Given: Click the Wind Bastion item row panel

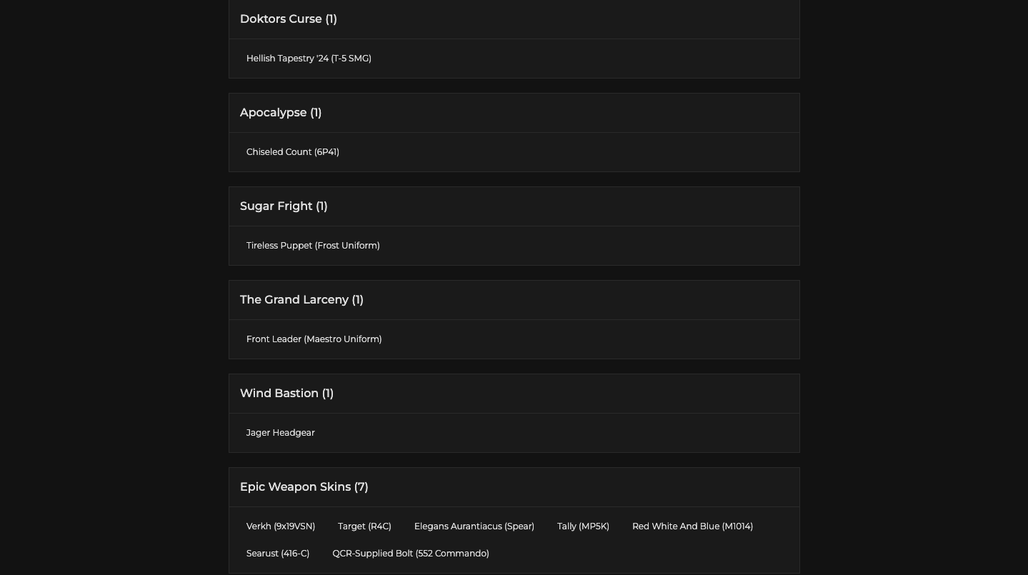Looking at the screenshot, I should coord(514,433).
